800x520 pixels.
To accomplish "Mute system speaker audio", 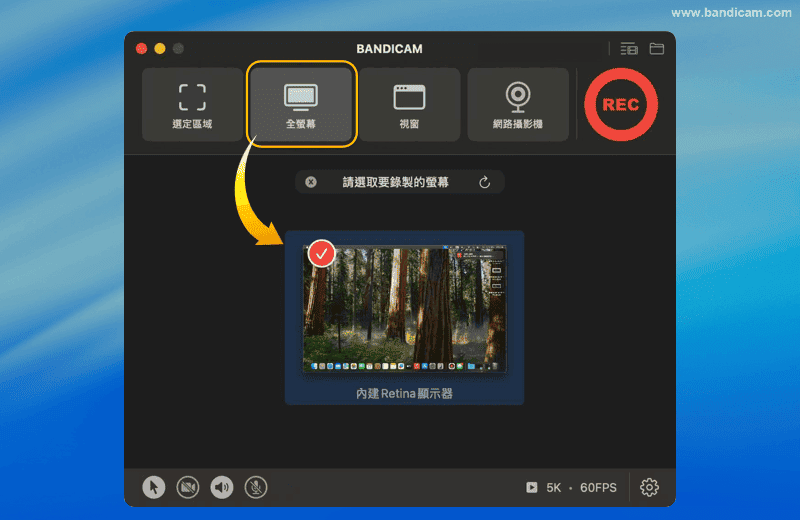I will [x=222, y=487].
